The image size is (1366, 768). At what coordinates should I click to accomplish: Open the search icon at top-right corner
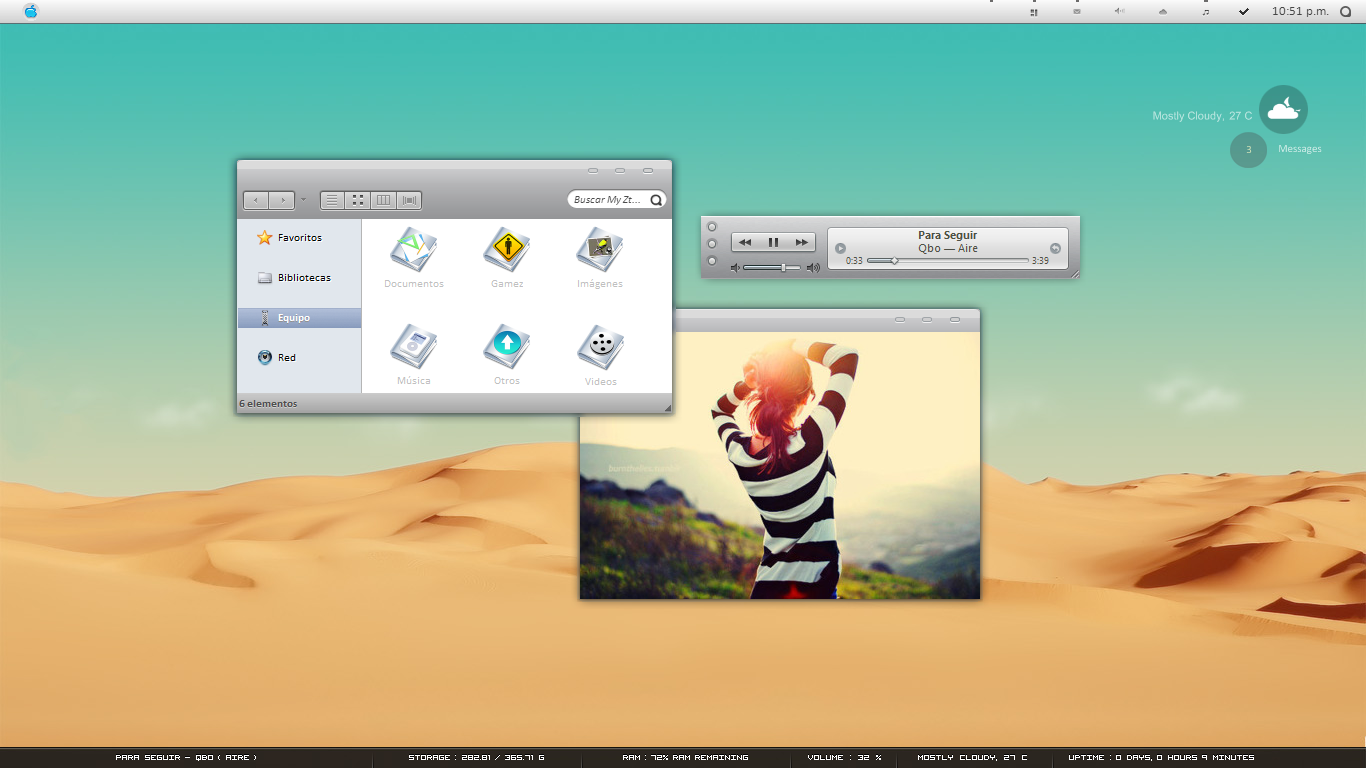coord(1345,12)
